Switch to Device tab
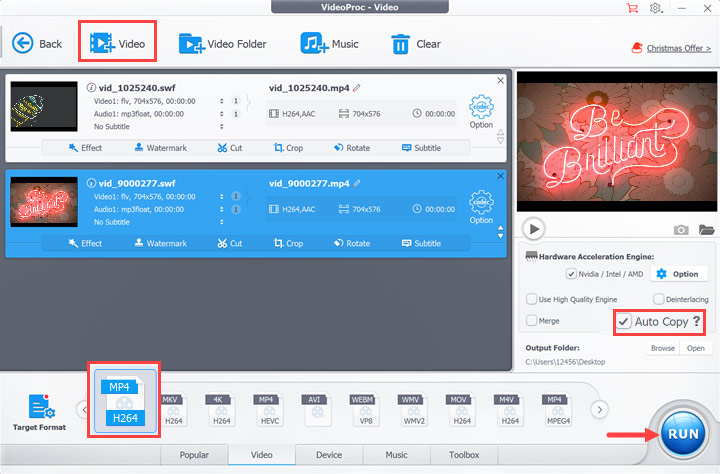 tap(329, 455)
